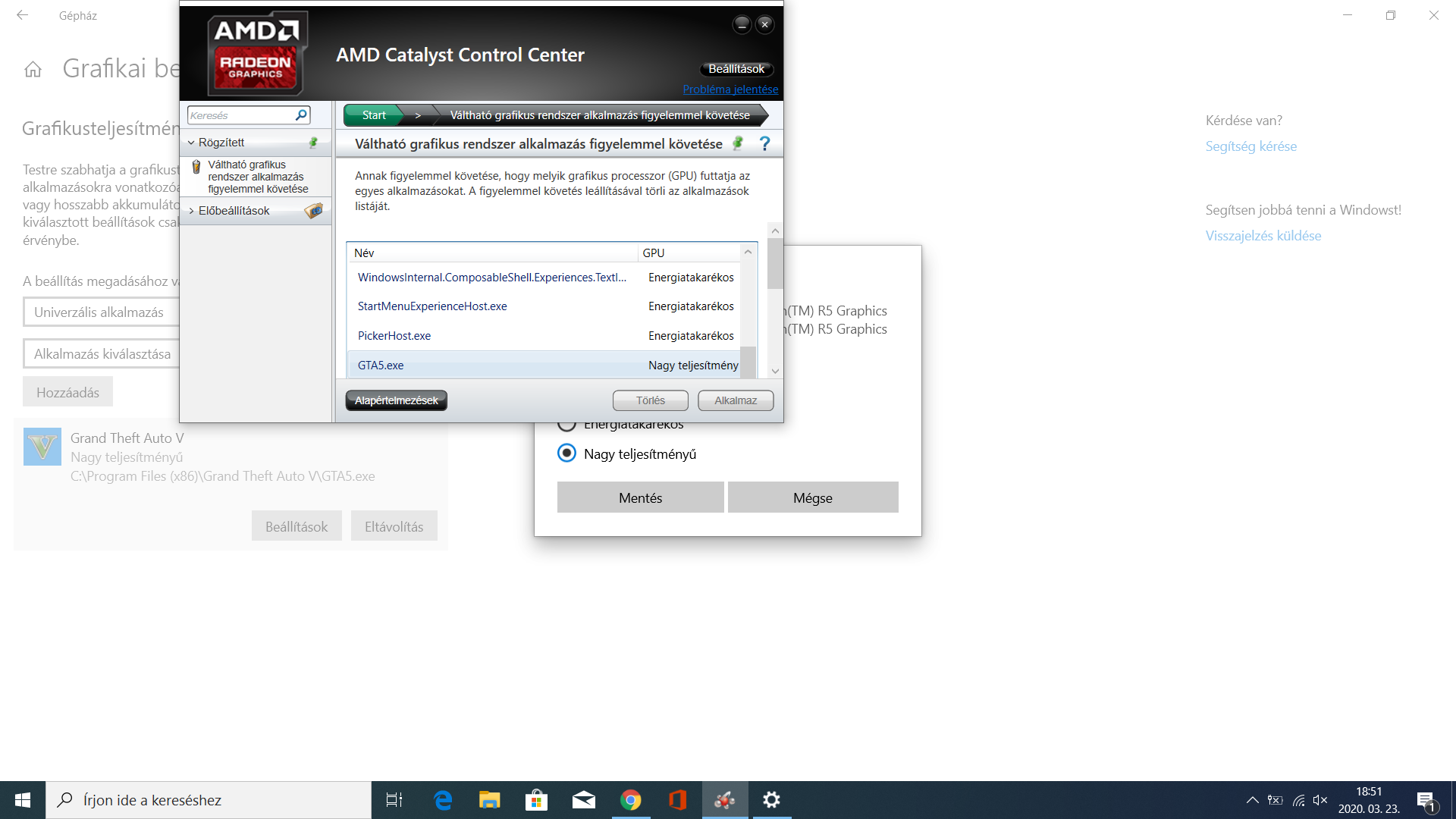Click Mentés in the graphics dialog
The height and width of the screenshot is (819, 1456).
(x=641, y=497)
